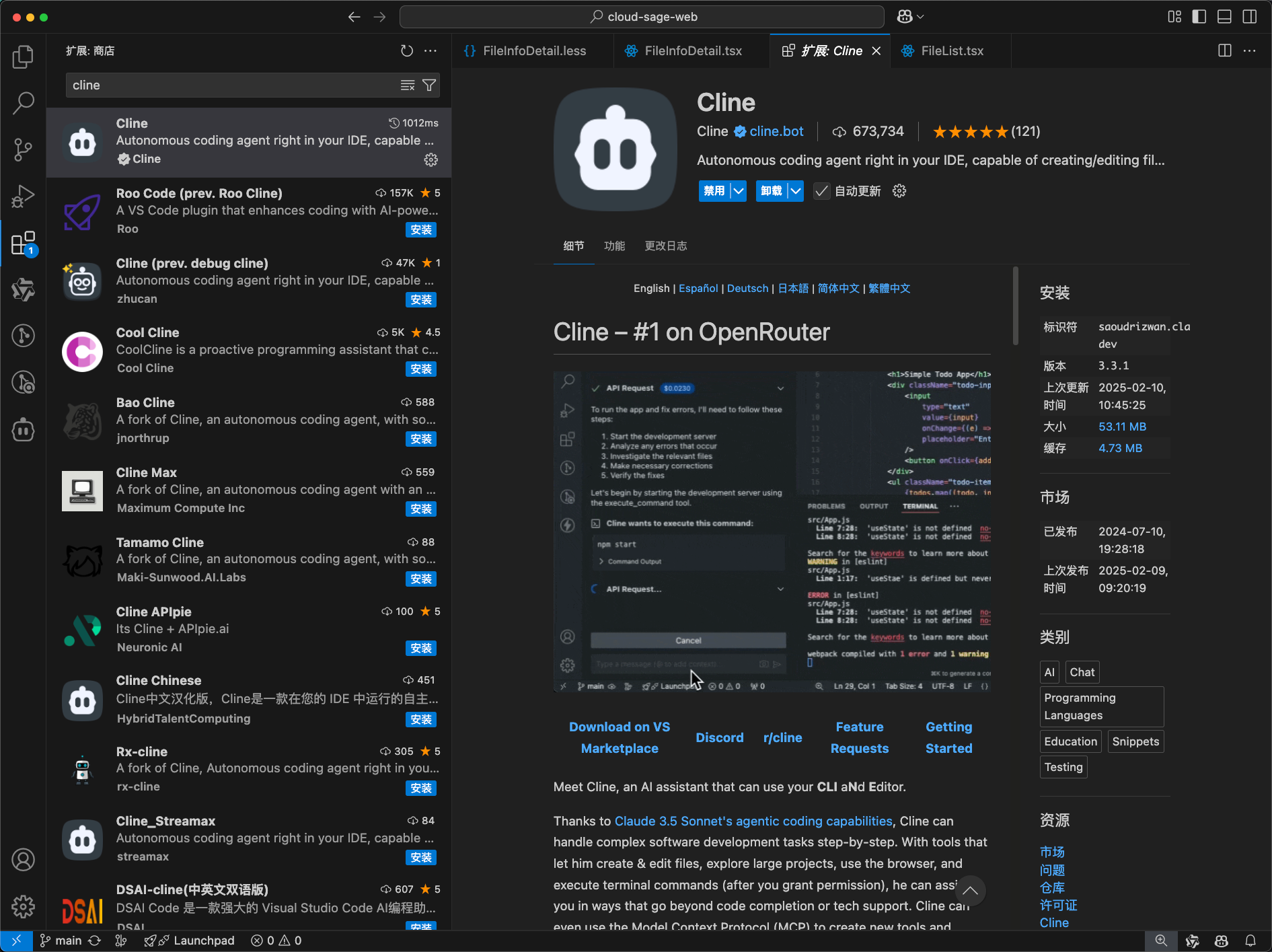
Task: Select the 功能 features tab
Action: 614,246
